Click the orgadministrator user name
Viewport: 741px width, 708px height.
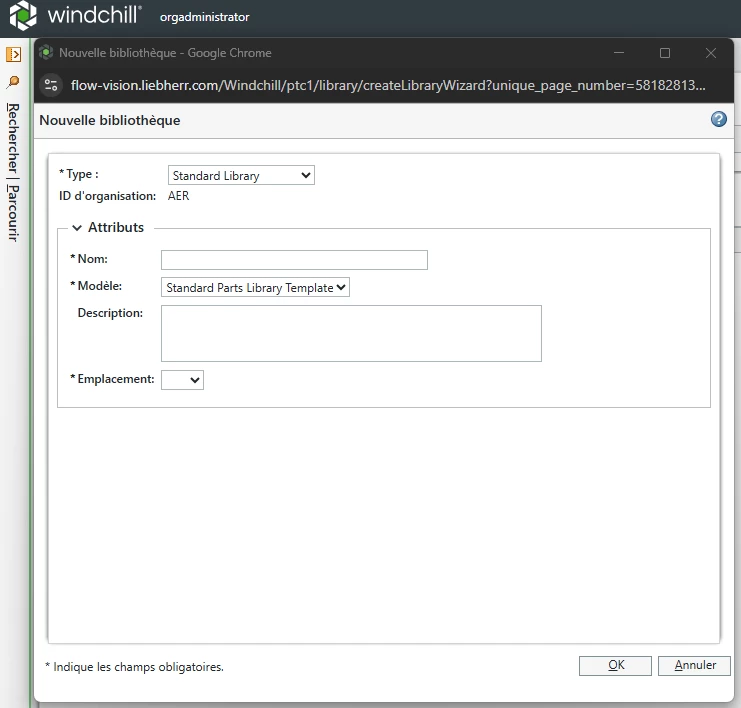[x=205, y=17]
